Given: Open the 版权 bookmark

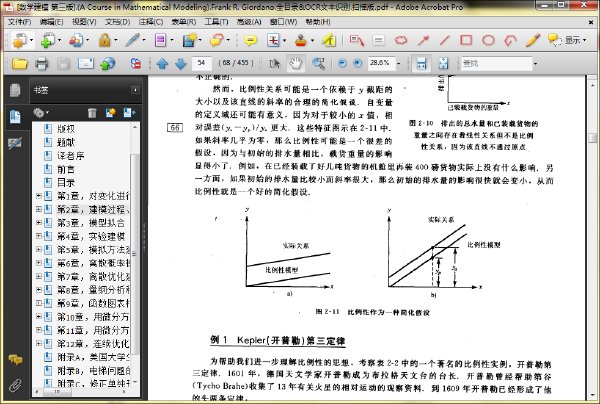Looking at the screenshot, I should point(66,129).
